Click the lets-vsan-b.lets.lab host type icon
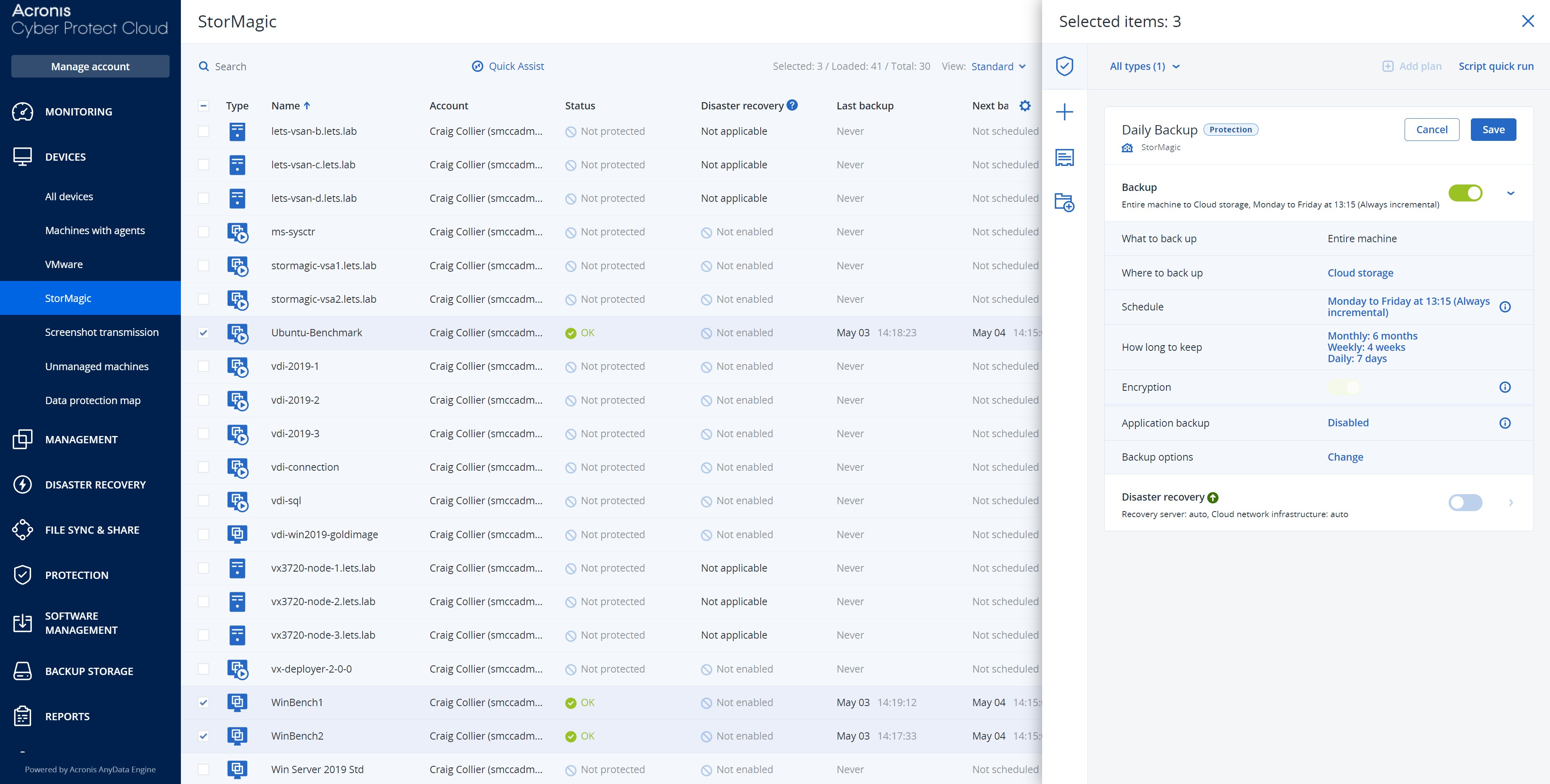 (x=238, y=131)
